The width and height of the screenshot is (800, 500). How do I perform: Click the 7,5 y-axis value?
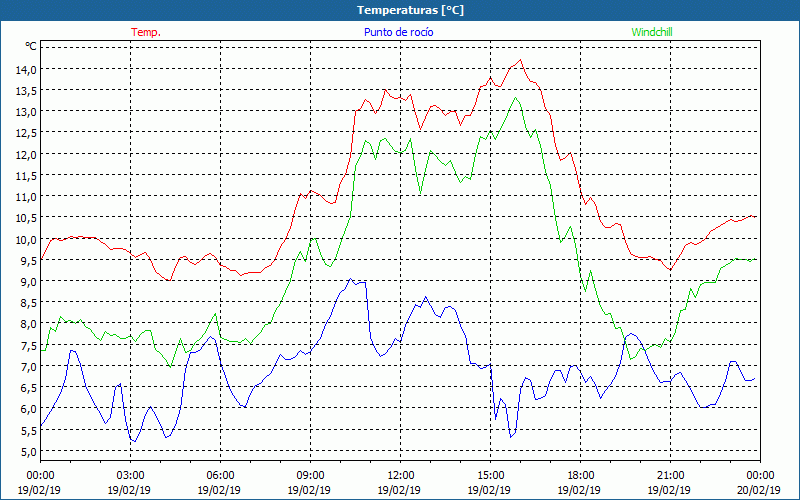tap(28, 346)
